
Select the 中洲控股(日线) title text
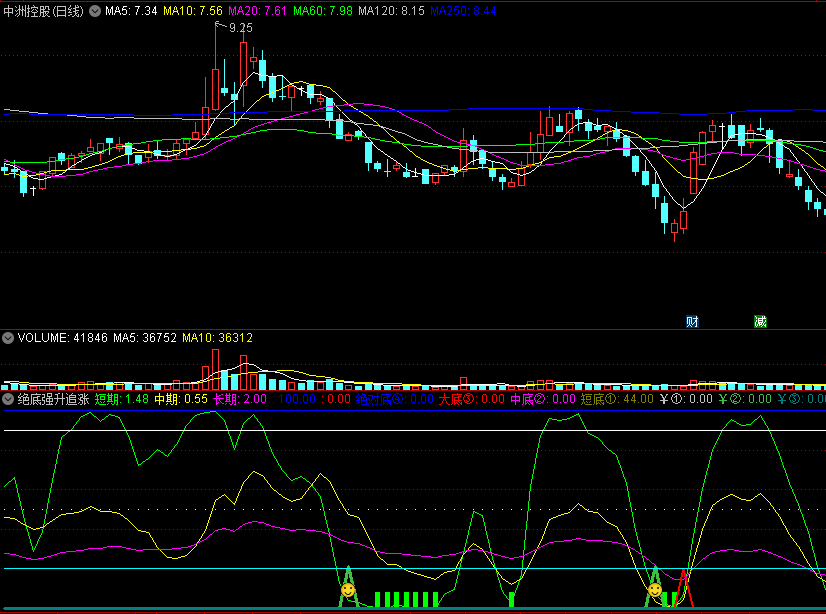click(43, 11)
